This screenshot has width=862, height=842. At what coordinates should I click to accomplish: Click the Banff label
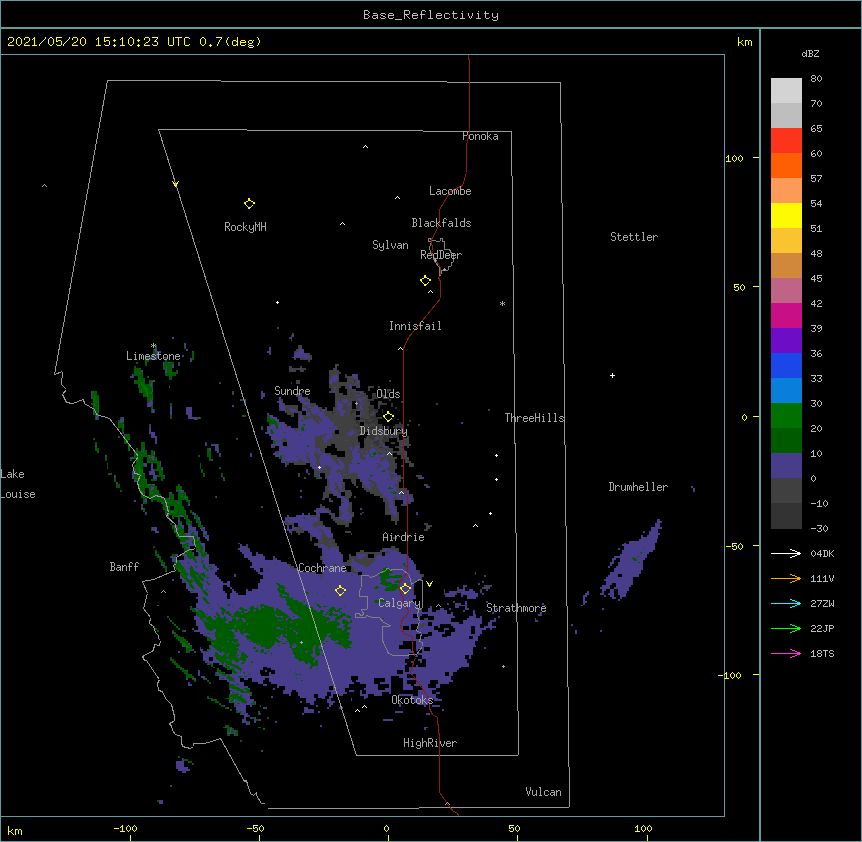[x=124, y=567]
